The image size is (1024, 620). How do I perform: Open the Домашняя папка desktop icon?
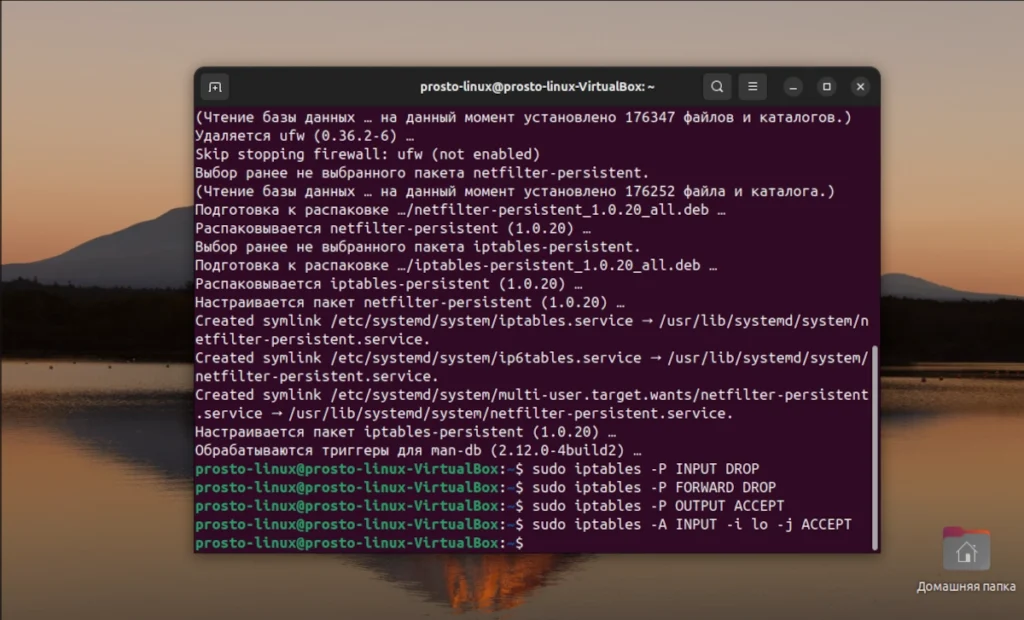click(x=966, y=549)
